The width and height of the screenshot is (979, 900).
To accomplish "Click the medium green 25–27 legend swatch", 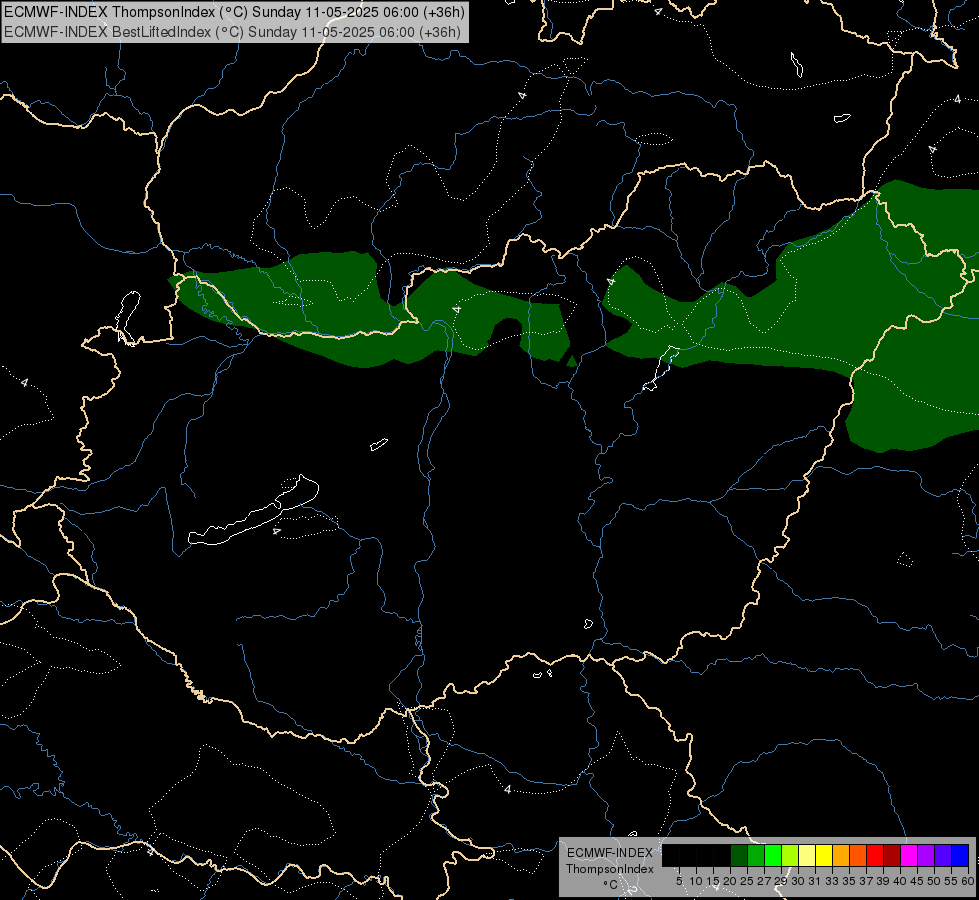I will [756, 855].
